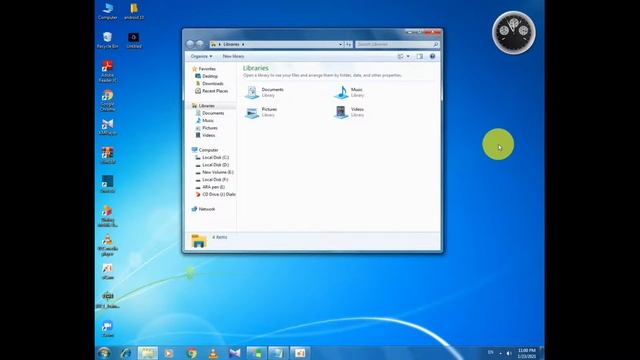The width and height of the screenshot is (640, 360).
Task: Open the view options dropdown arrow
Action: [x=408, y=56]
